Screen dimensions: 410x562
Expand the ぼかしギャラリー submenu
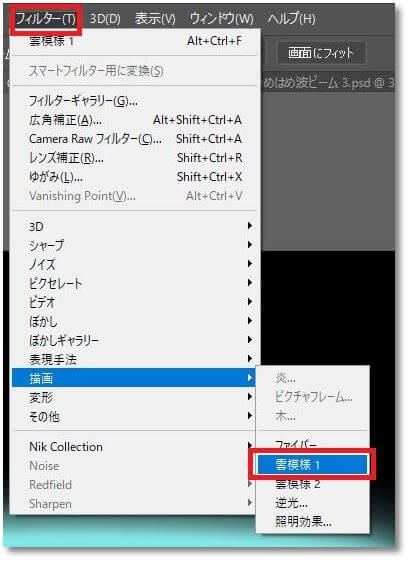click(x=135, y=340)
